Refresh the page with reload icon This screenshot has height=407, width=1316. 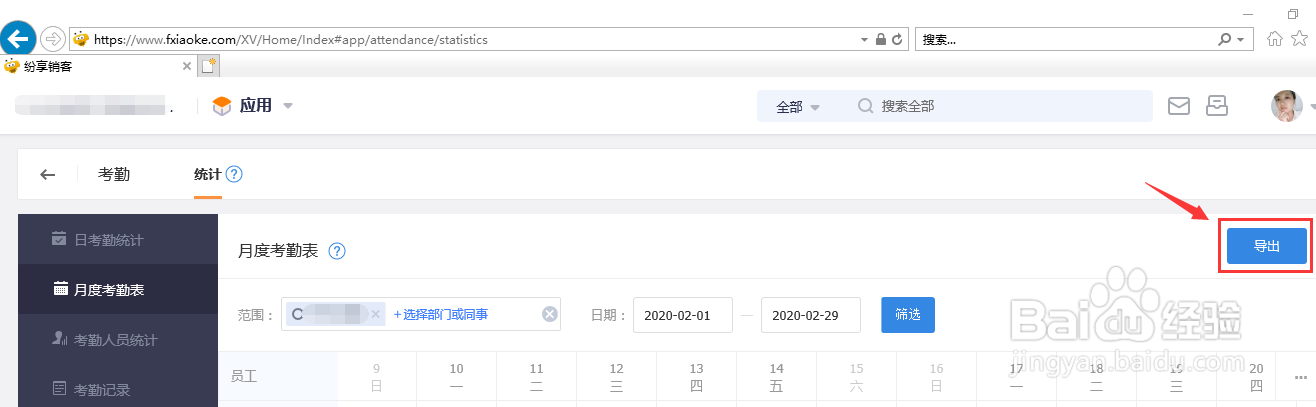click(x=897, y=40)
